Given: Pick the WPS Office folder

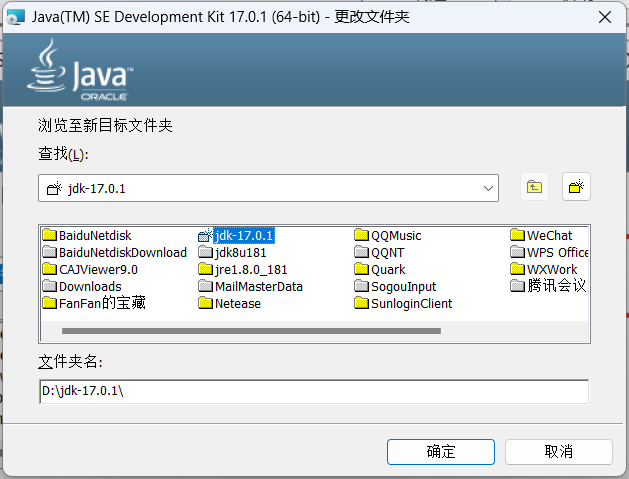Looking at the screenshot, I should pos(549,252).
